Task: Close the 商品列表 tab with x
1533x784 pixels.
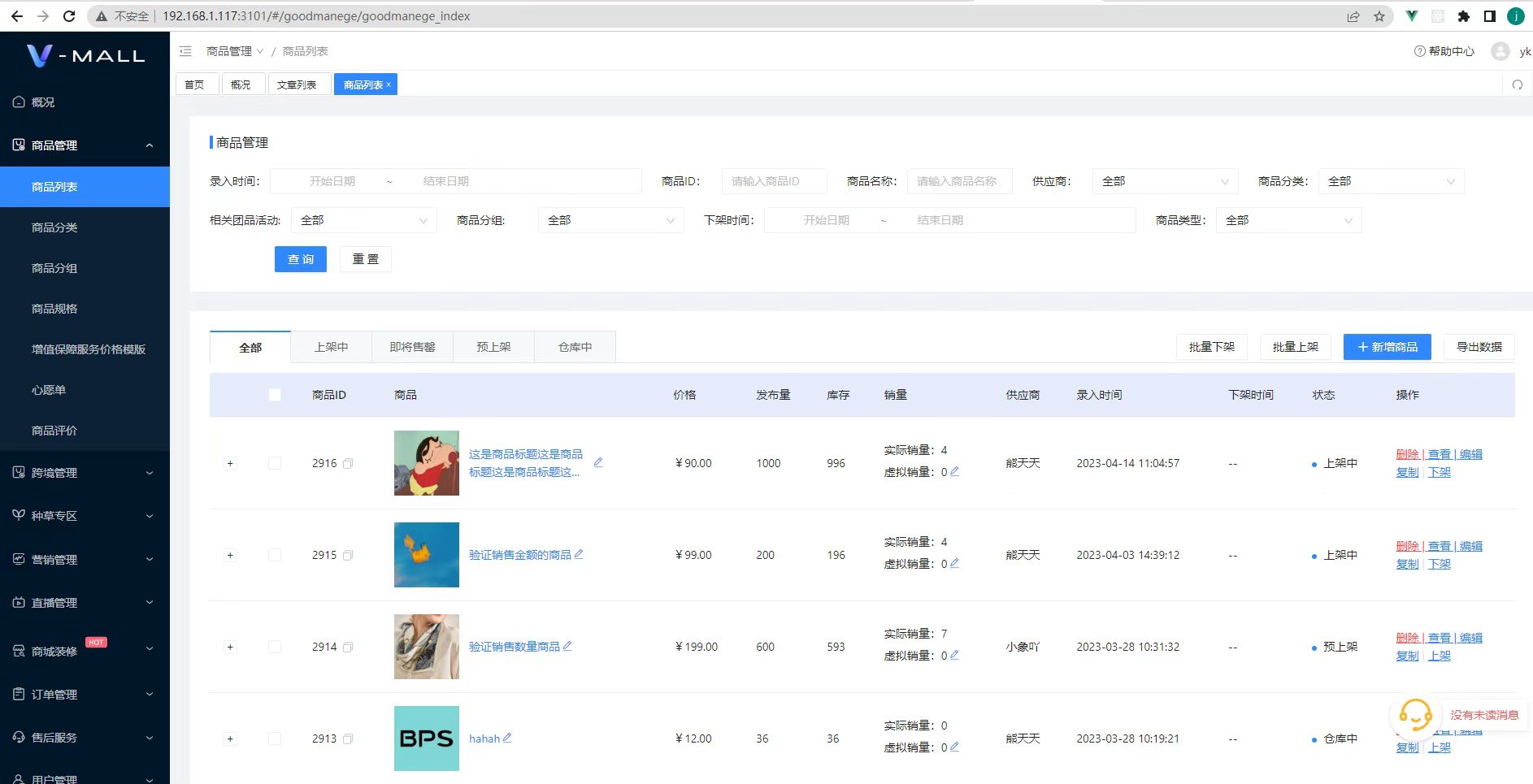Action: (x=389, y=84)
